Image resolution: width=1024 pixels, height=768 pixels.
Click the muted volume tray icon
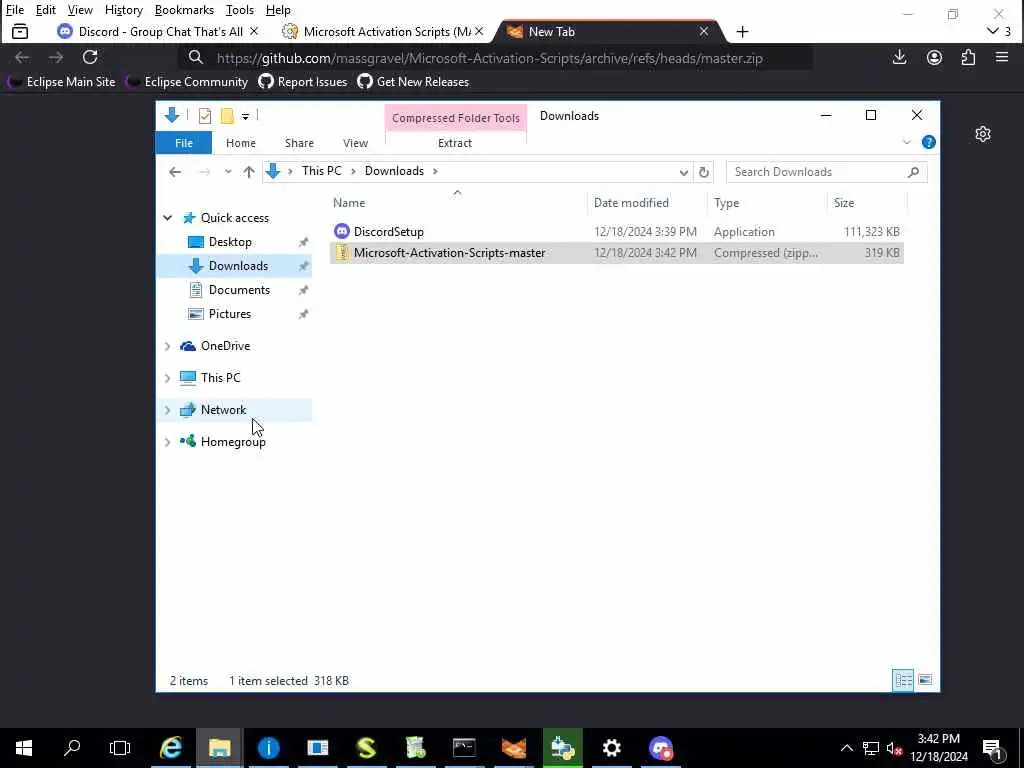[894, 748]
